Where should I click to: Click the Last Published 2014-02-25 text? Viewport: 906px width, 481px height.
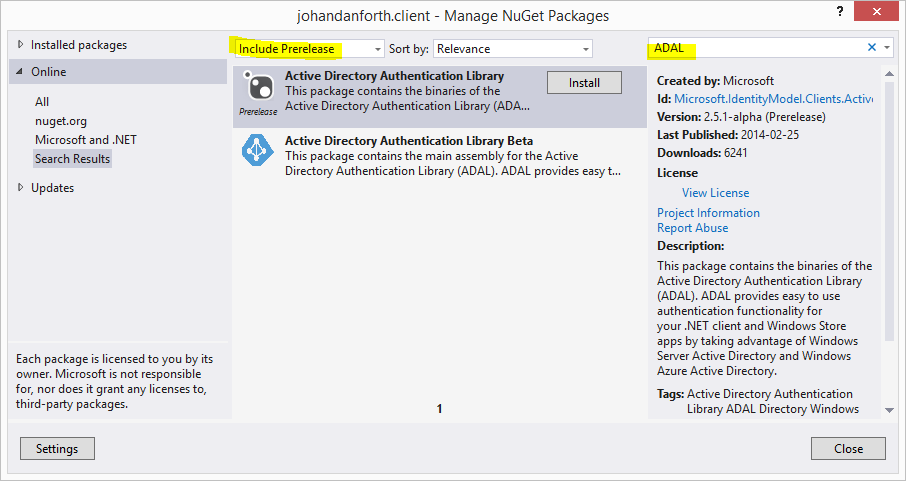click(x=728, y=135)
